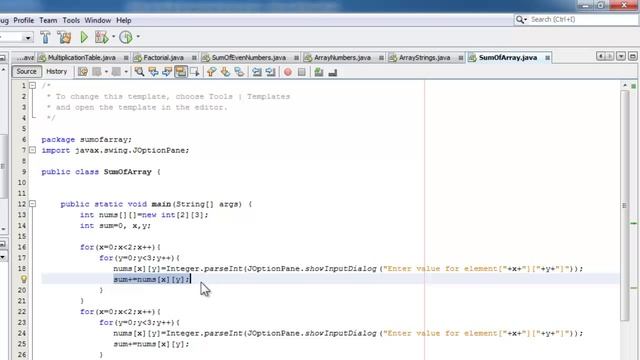Collapse the comment fold at line 1
640x360 pixels.
point(32,85)
